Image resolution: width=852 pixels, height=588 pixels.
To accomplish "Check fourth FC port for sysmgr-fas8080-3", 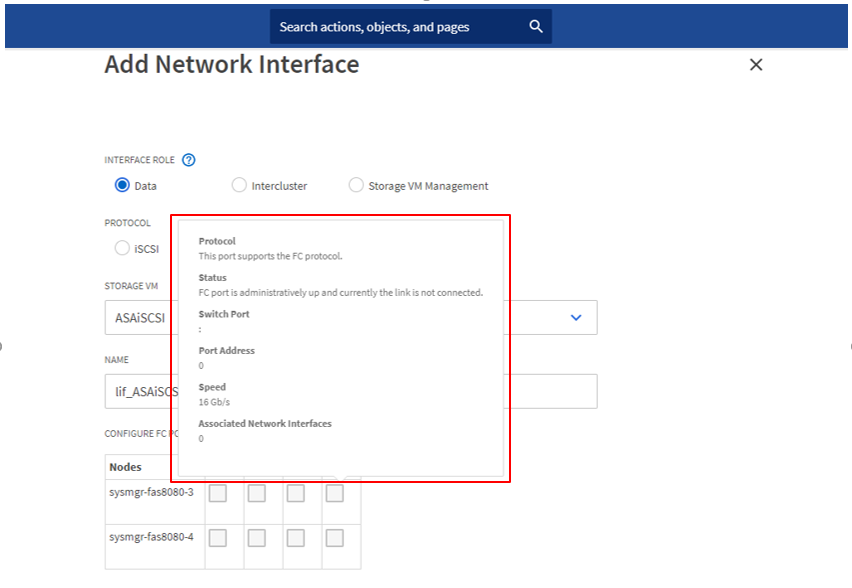I will [x=334, y=493].
